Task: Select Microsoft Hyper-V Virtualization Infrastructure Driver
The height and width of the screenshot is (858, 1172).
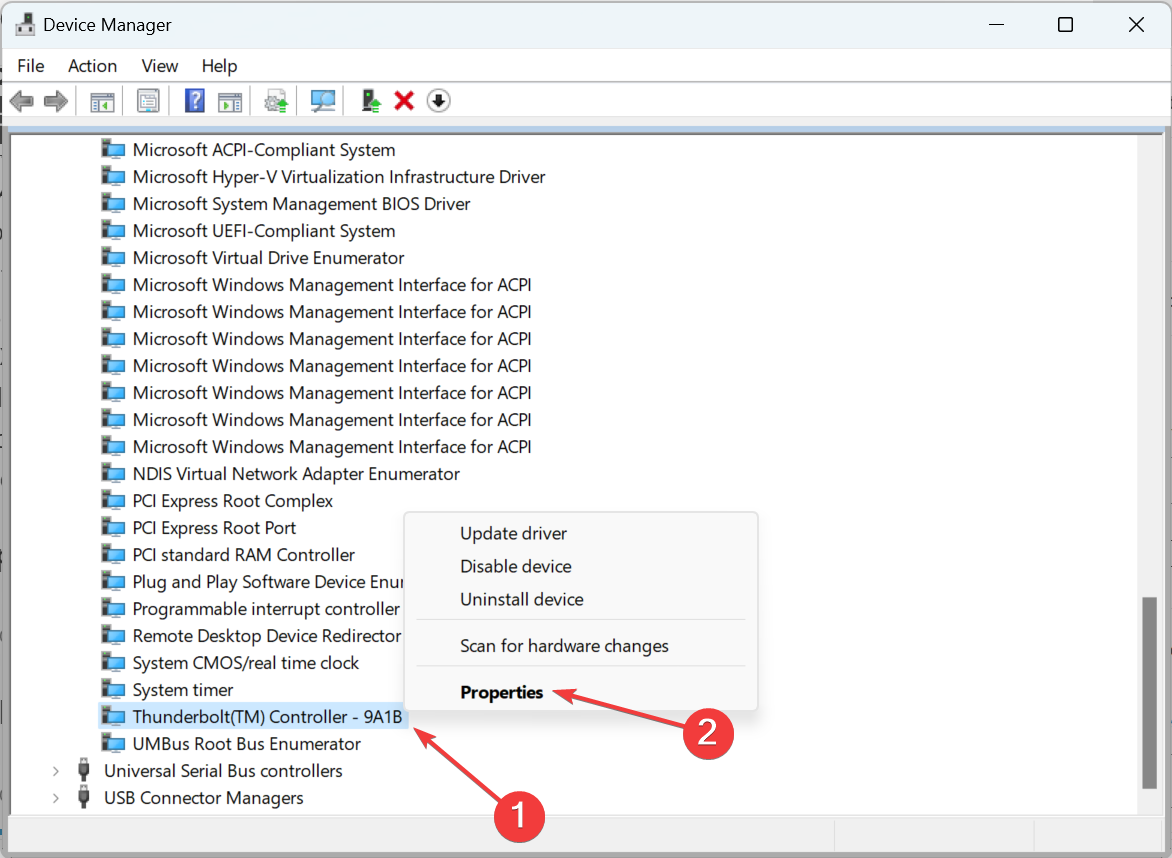Action: (339, 177)
